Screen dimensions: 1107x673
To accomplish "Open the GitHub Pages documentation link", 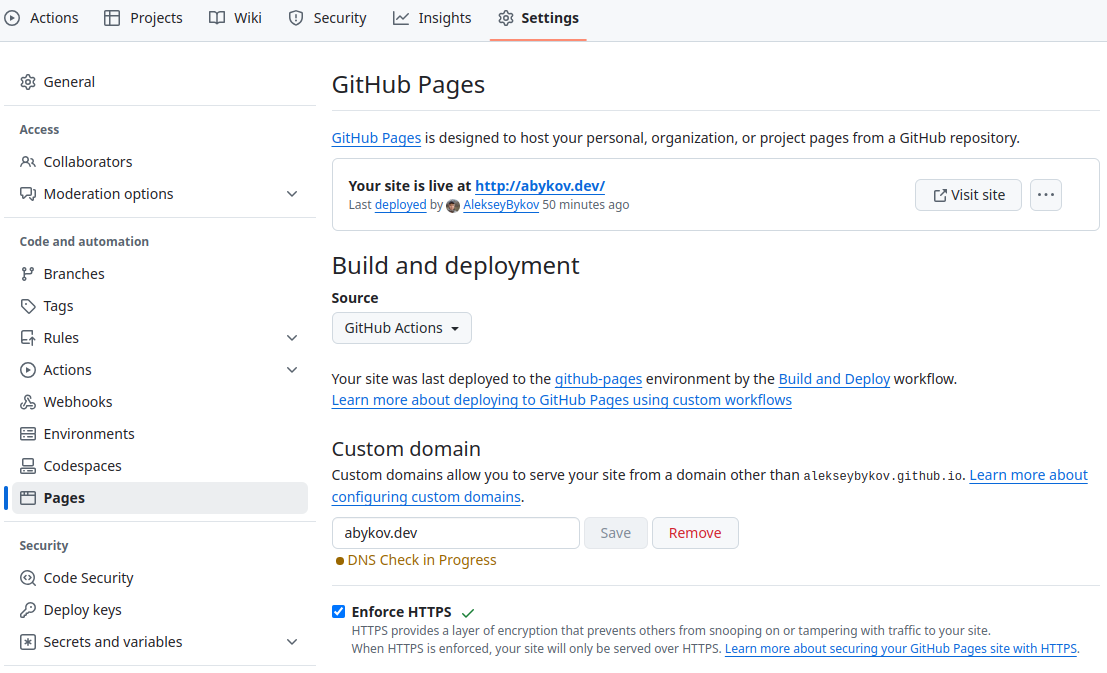I will [x=376, y=138].
